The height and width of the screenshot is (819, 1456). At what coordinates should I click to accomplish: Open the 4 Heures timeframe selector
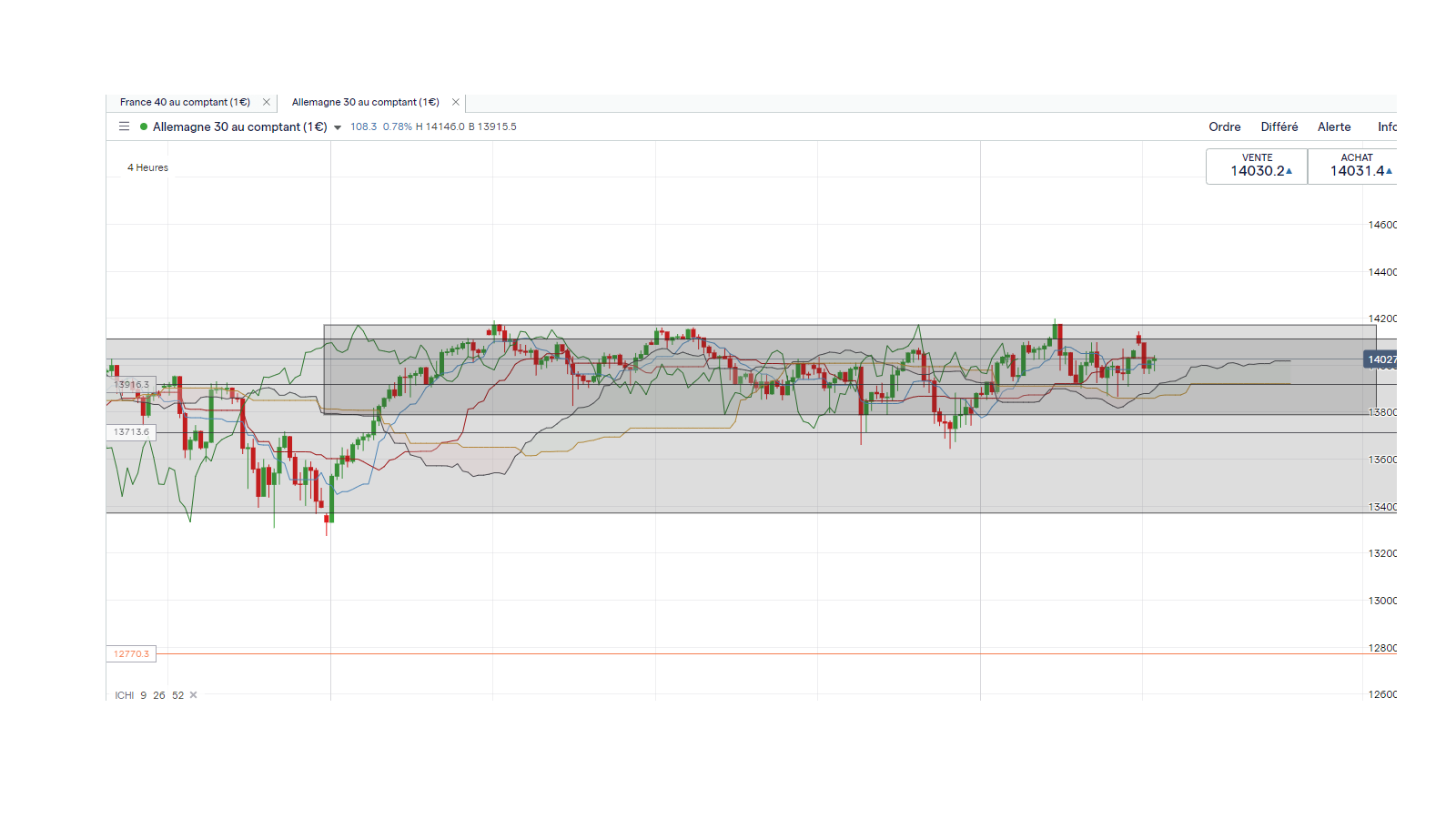pos(147,167)
